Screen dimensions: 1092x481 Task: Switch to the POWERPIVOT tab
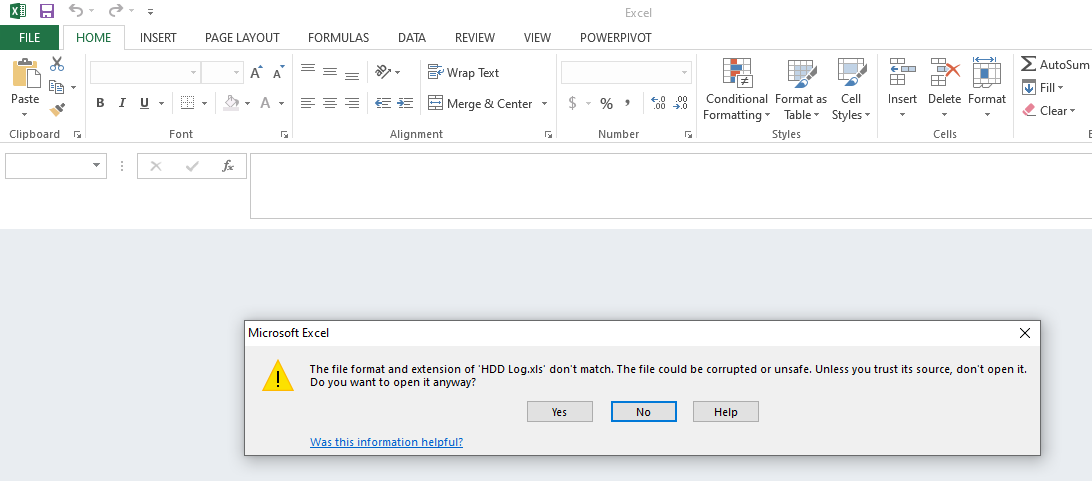click(616, 38)
